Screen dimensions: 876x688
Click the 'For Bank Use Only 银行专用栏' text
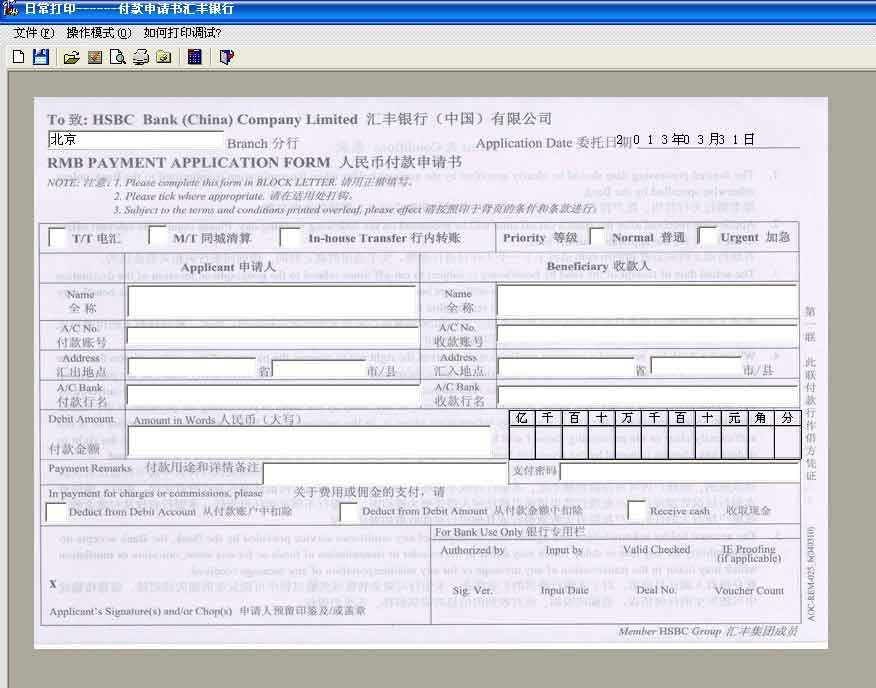coord(510,532)
